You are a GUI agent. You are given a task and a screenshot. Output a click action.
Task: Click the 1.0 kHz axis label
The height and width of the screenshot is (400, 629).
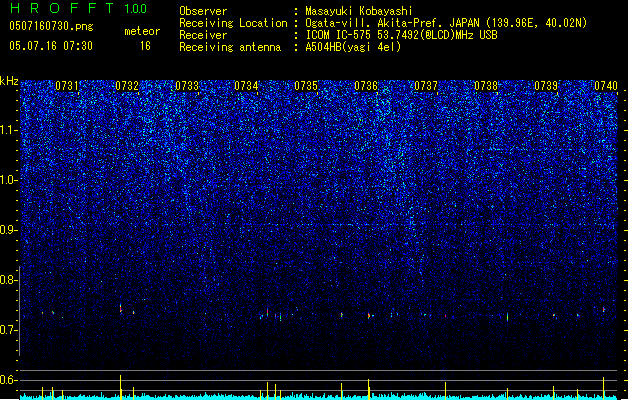pos(8,181)
